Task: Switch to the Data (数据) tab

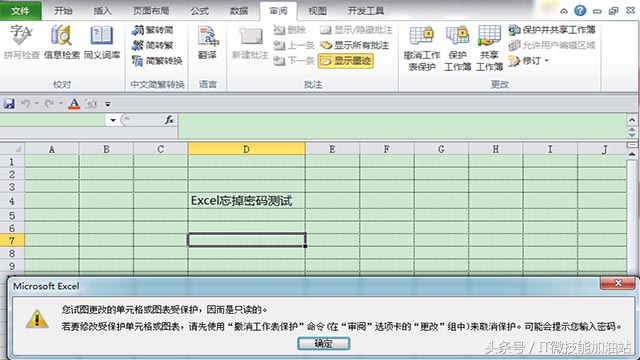Action: [x=239, y=11]
